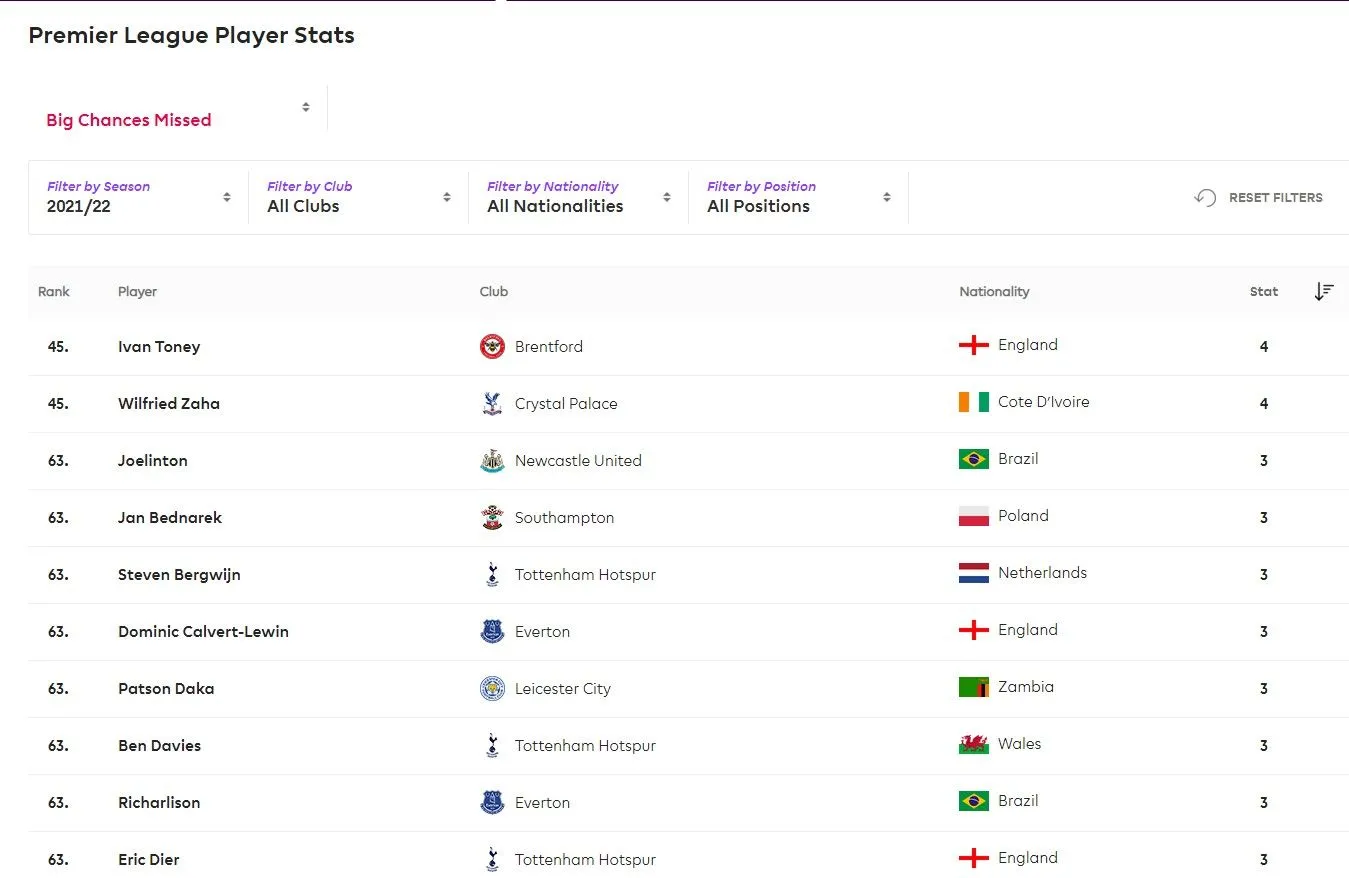Click the Crystal Palace club crest

(492, 404)
